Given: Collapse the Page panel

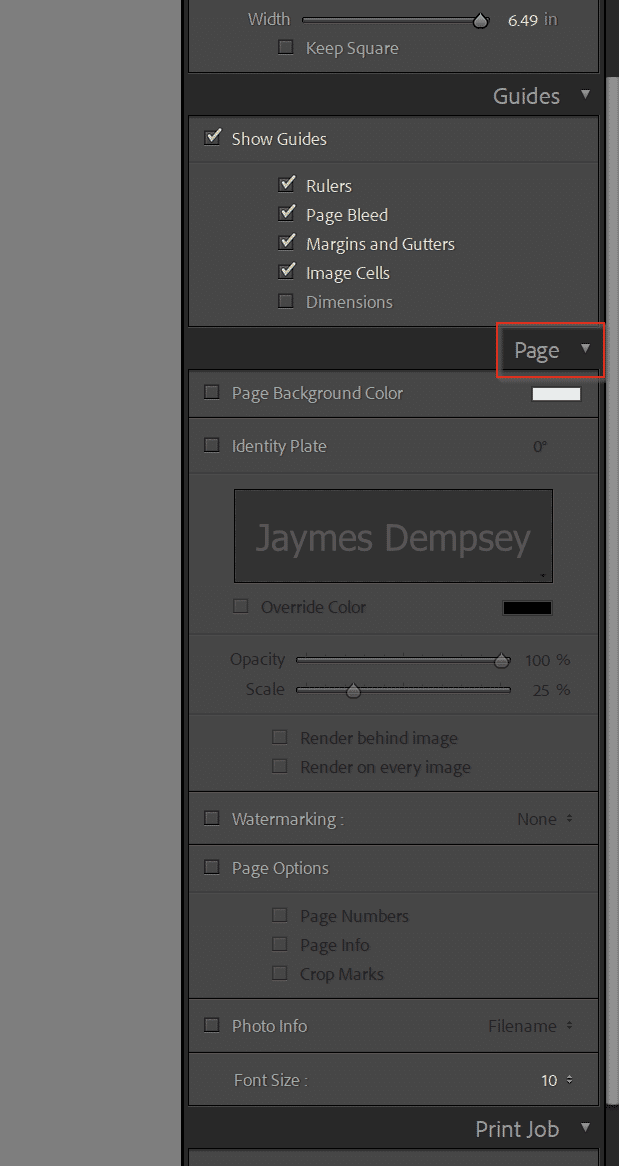Looking at the screenshot, I should click(584, 350).
